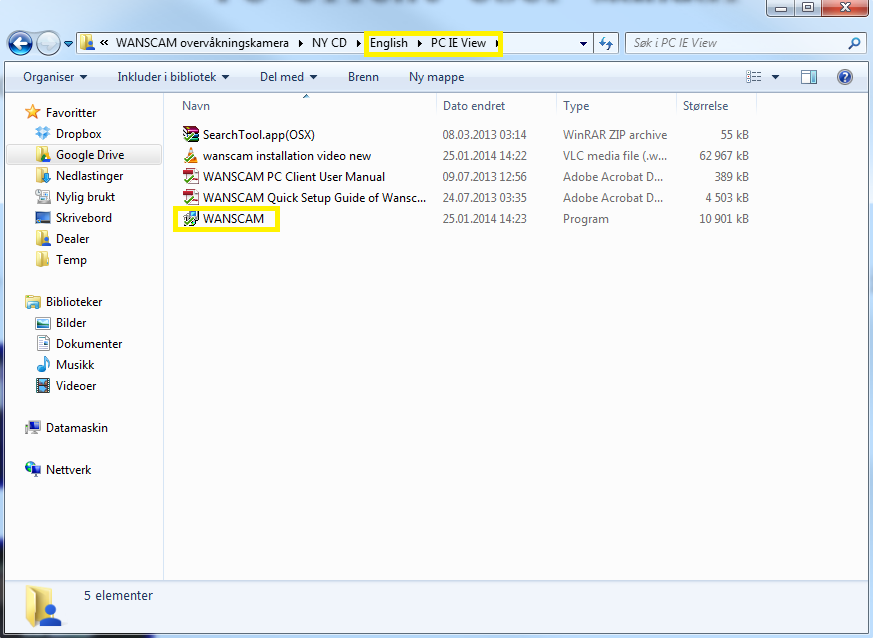Open the Dealer folder in sidebar
The image size is (873, 638).
click(x=62, y=239)
